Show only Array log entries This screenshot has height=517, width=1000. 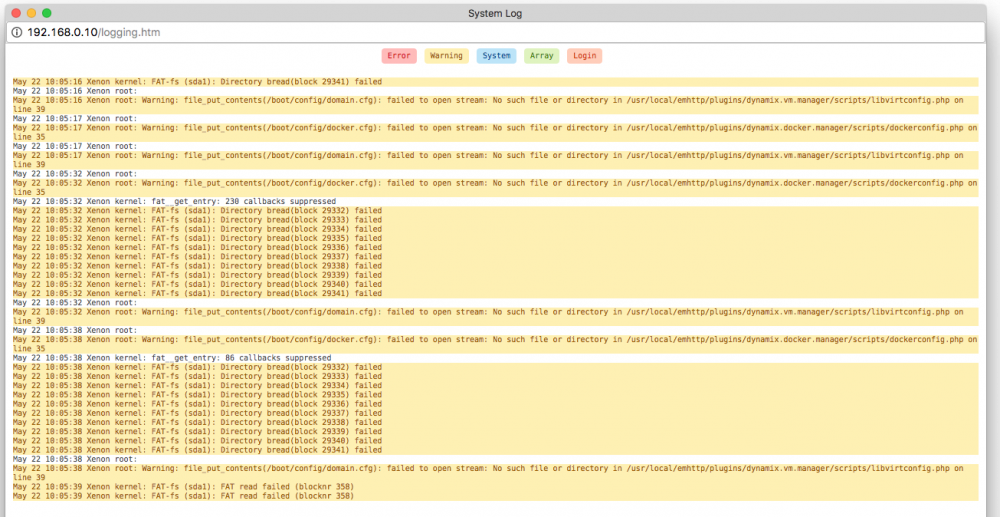[541, 55]
